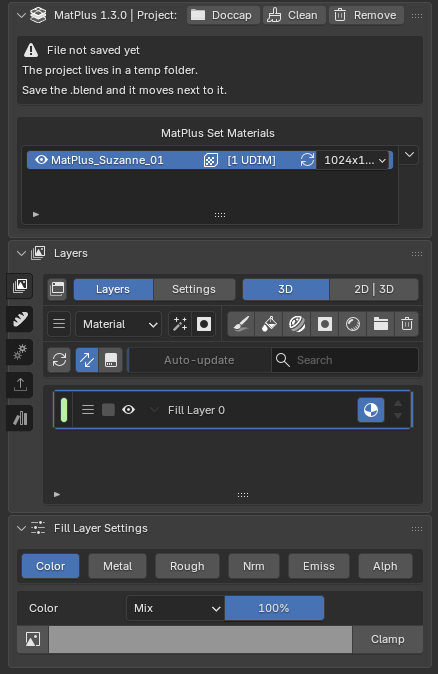Screen dimensions: 438x674
Task: Open the Doccap project folder
Action: click(x=223, y=15)
